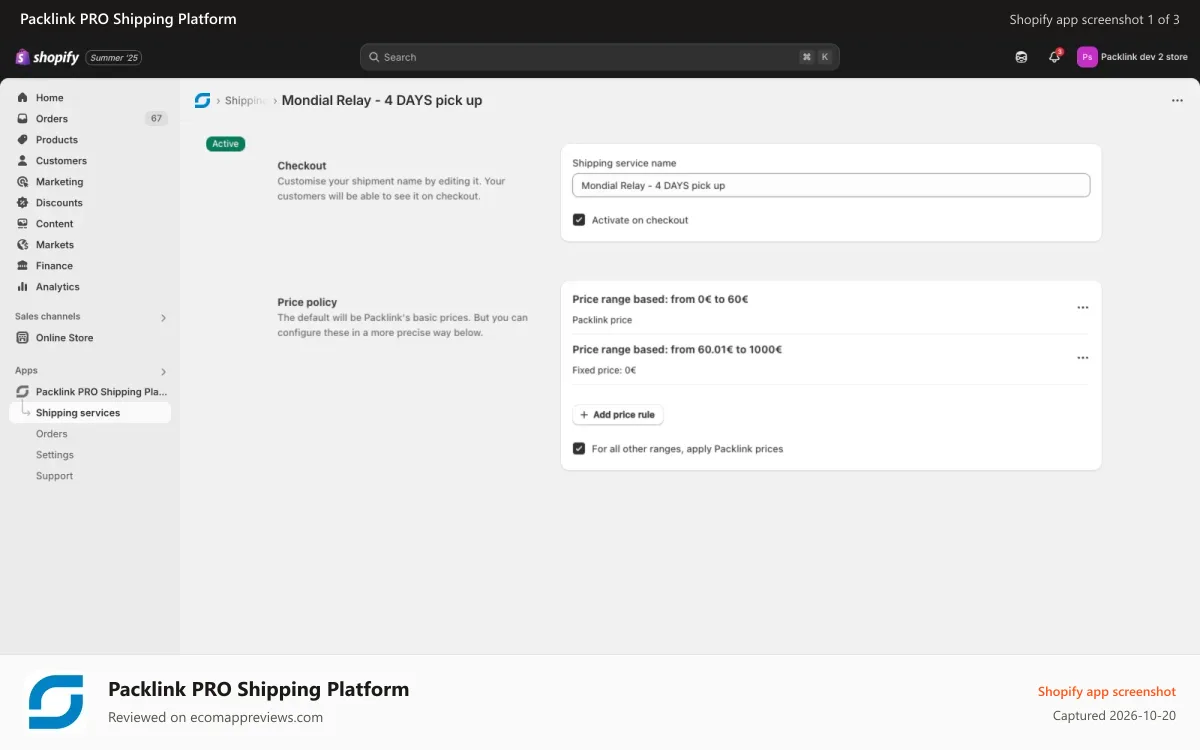Screen dimensions: 1200x750
Task: Click the Add price rule button
Action: pos(618,415)
